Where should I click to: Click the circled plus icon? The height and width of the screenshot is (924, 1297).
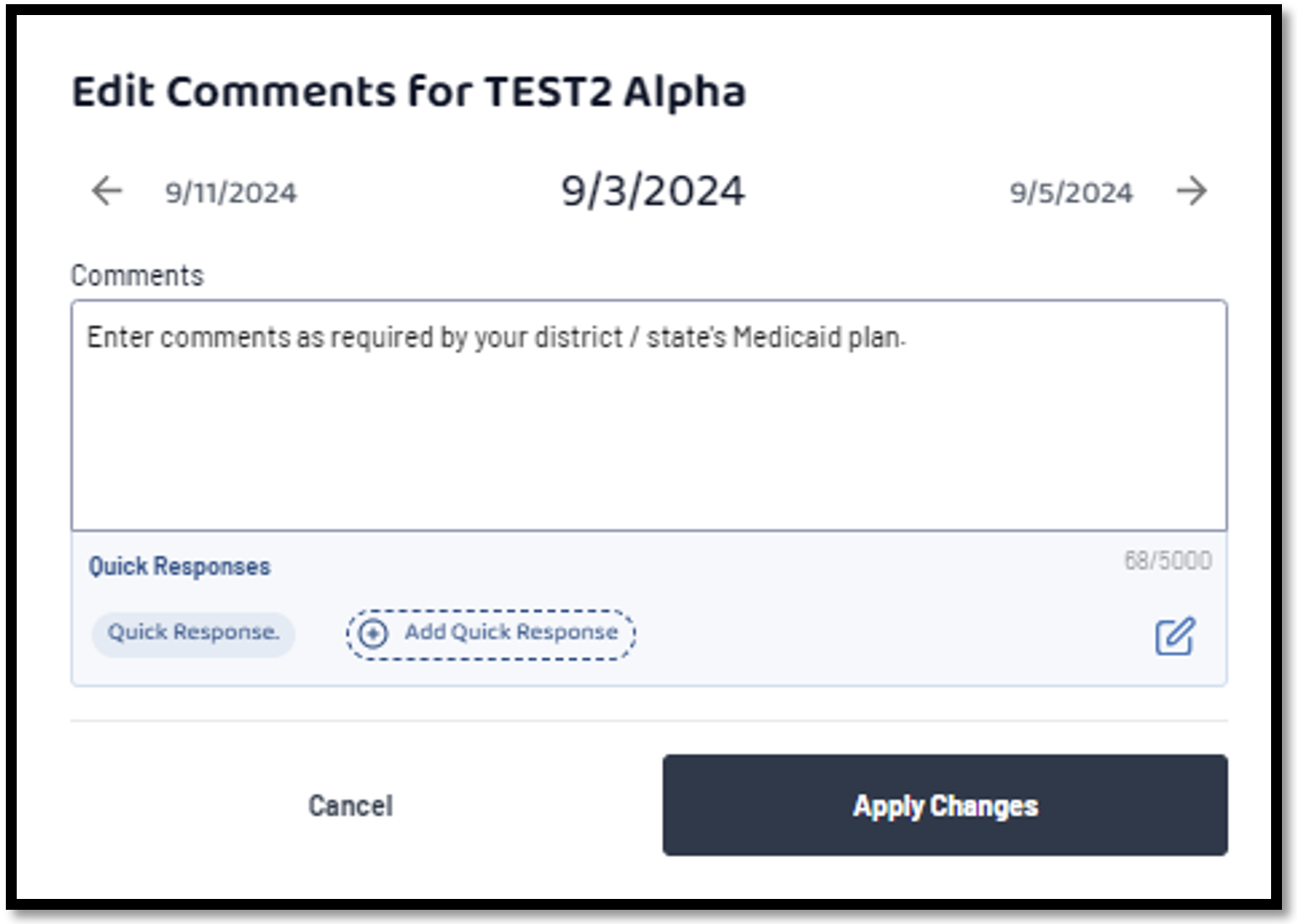coord(373,633)
